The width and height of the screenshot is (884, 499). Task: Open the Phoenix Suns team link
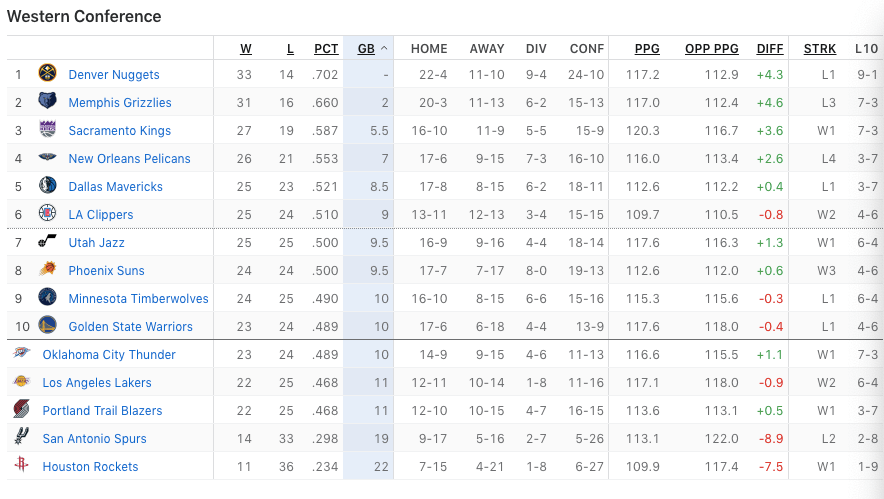pyautogui.click(x=107, y=271)
